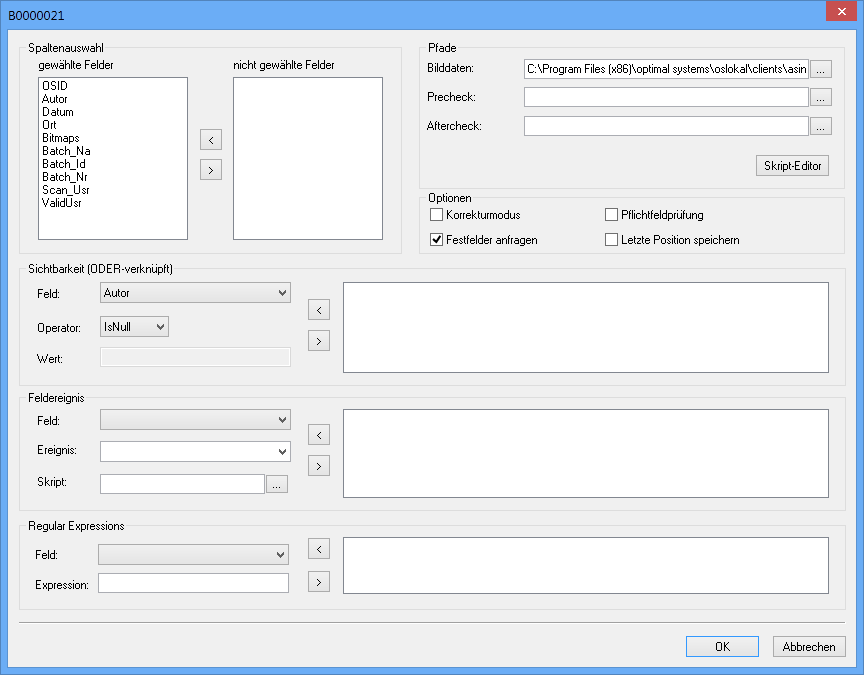Confirm the dialog with OK

pyautogui.click(x=722, y=646)
